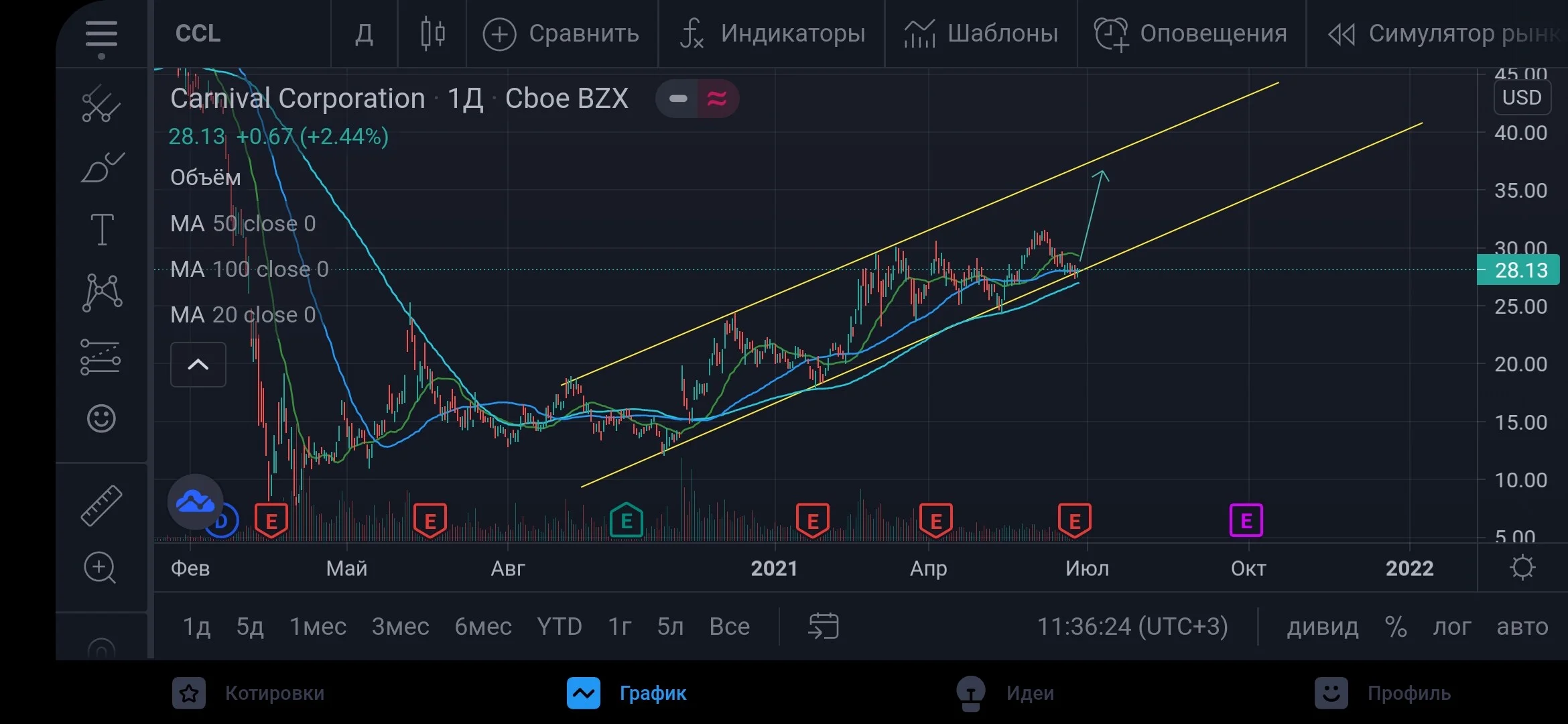Open the green earnings marker near Aug
The height and width of the screenshot is (724, 1568).
pos(627,520)
